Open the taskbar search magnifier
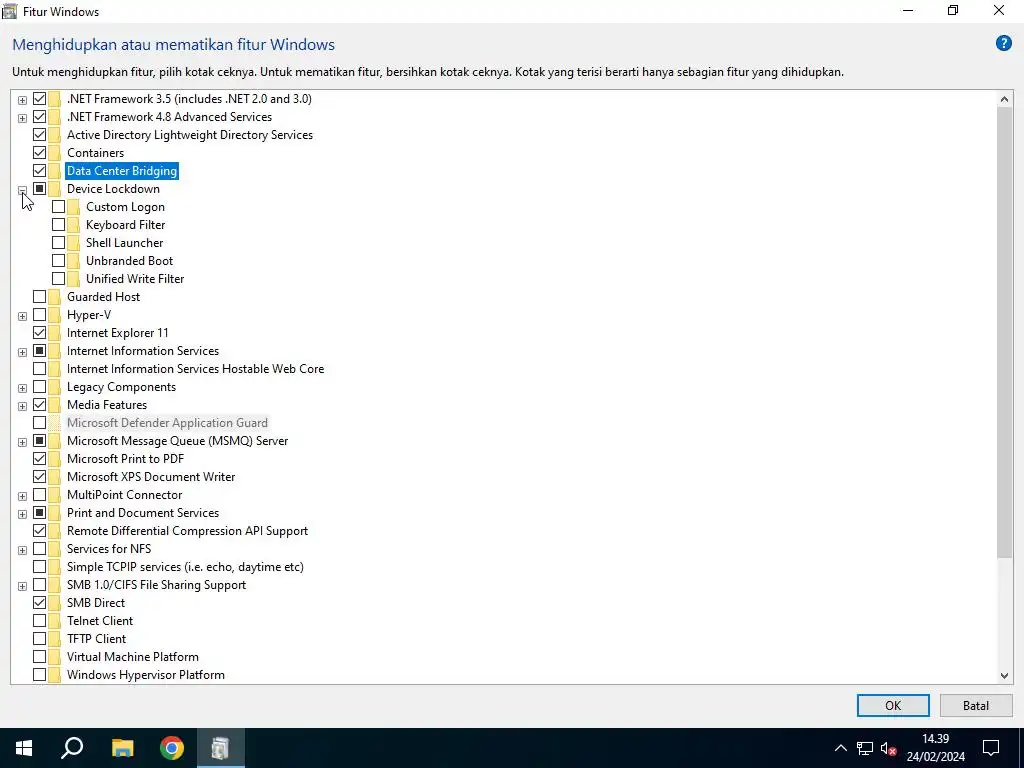Screen dimensions: 1024x768 pos(72,748)
